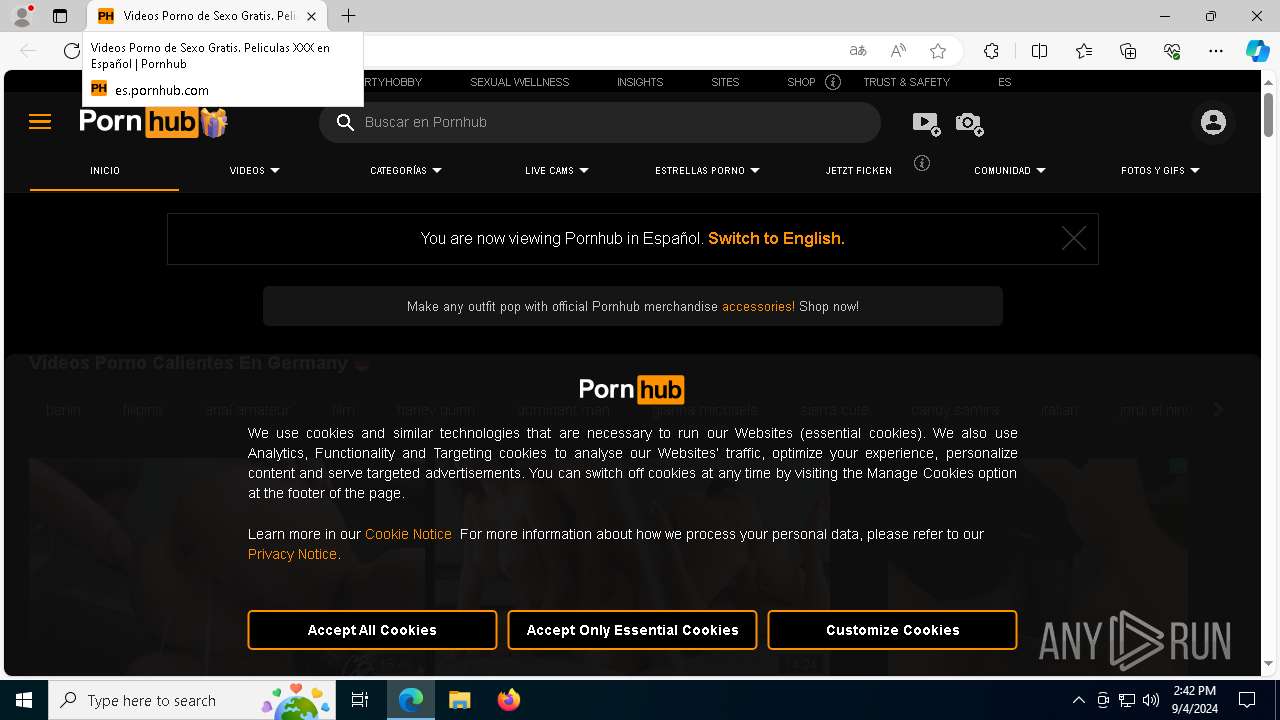Open the JETZT FICKEN menu item
This screenshot has height=720, width=1280.
coord(858,171)
